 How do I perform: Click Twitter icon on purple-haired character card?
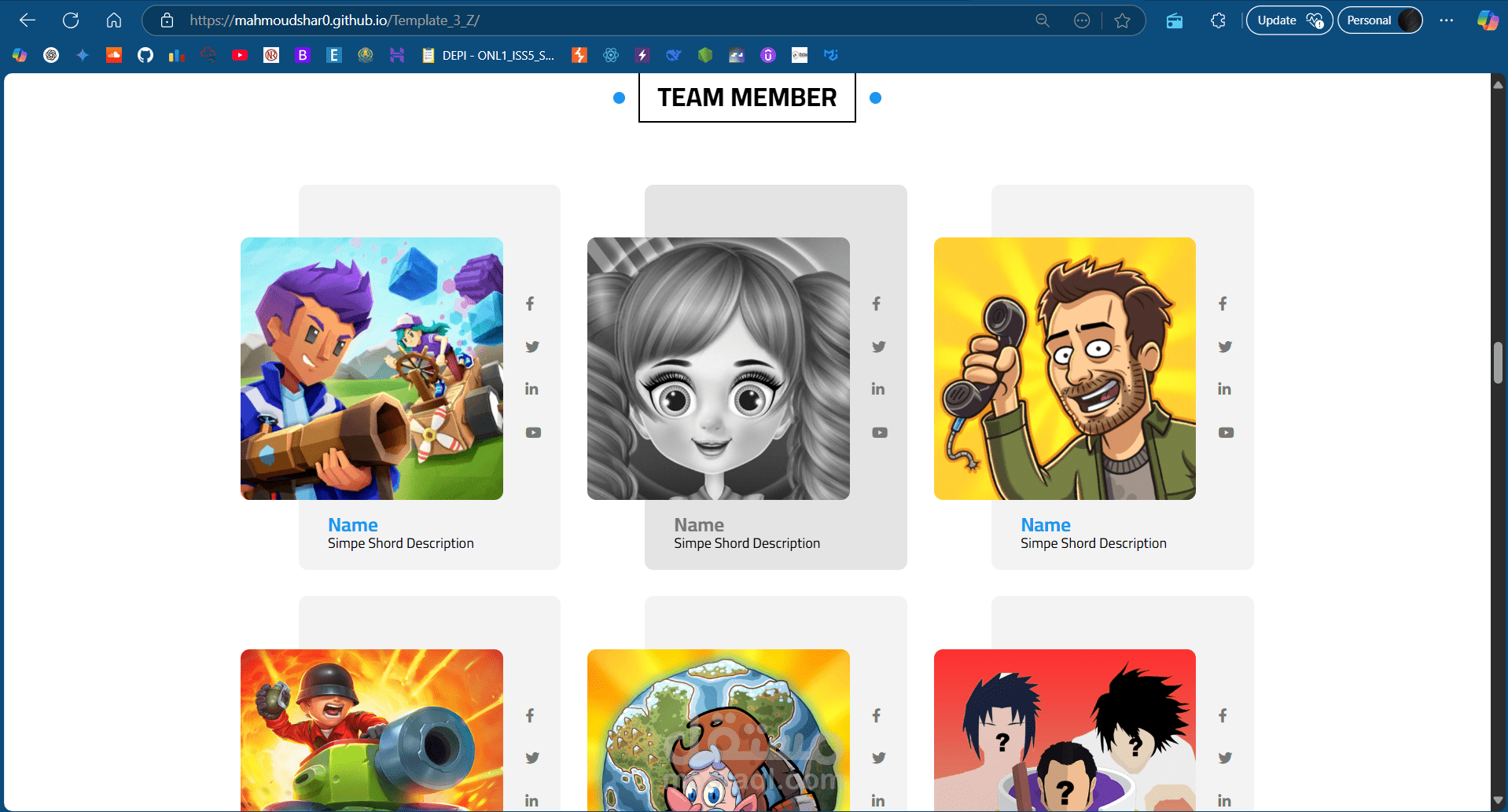pyautogui.click(x=532, y=347)
